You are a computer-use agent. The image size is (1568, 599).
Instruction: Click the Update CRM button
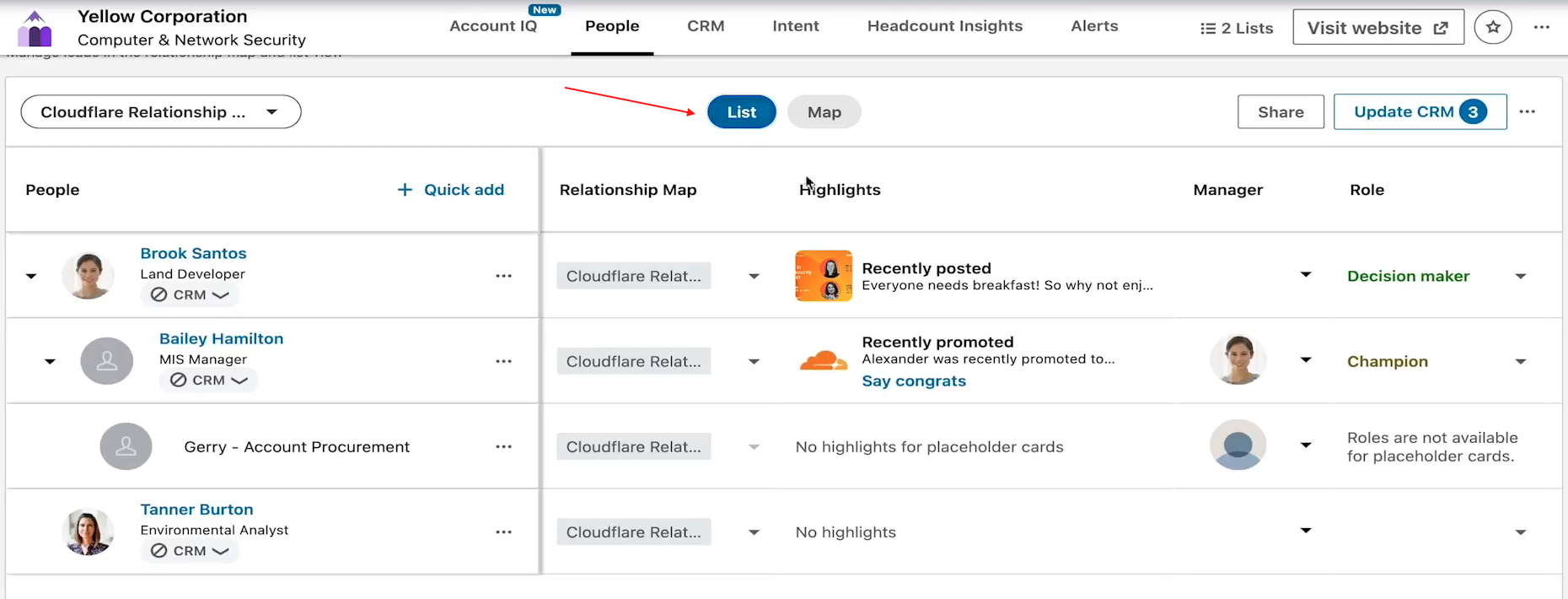(x=1419, y=112)
